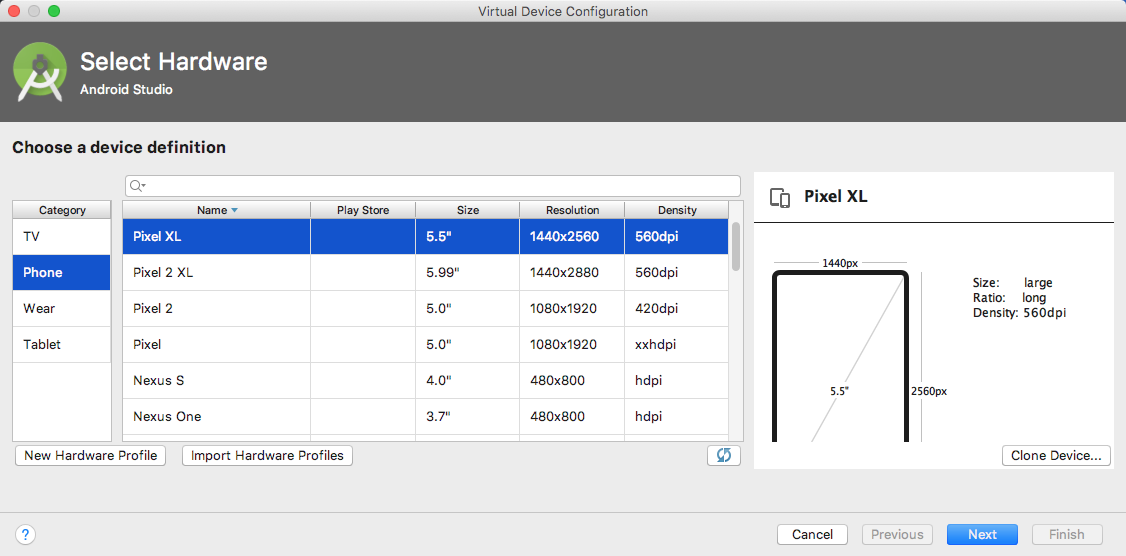The width and height of the screenshot is (1126, 556).
Task: Click the device table vertical scrollbar
Action: tap(736, 246)
